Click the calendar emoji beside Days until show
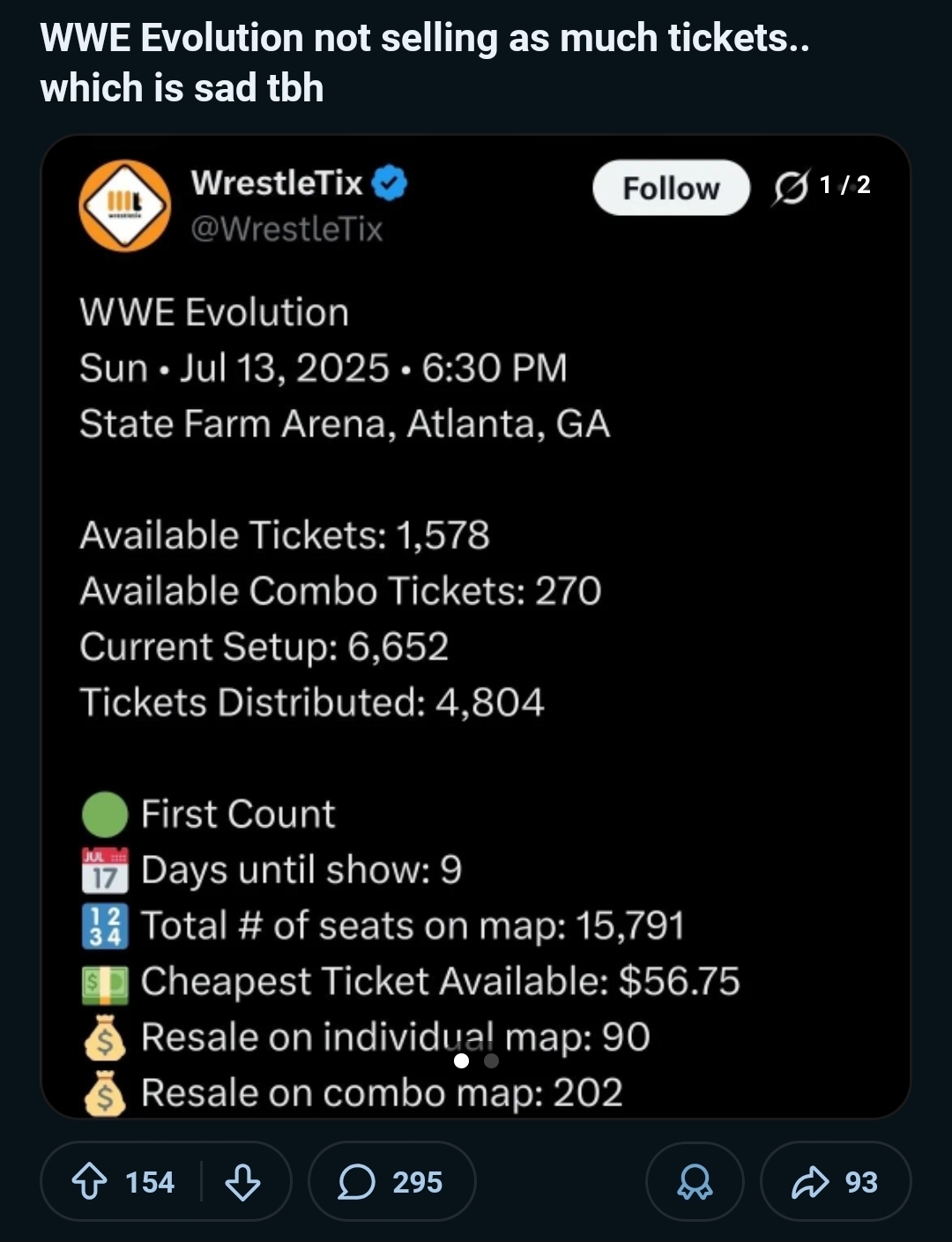The image size is (952, 1242). [x=105, y=870]
